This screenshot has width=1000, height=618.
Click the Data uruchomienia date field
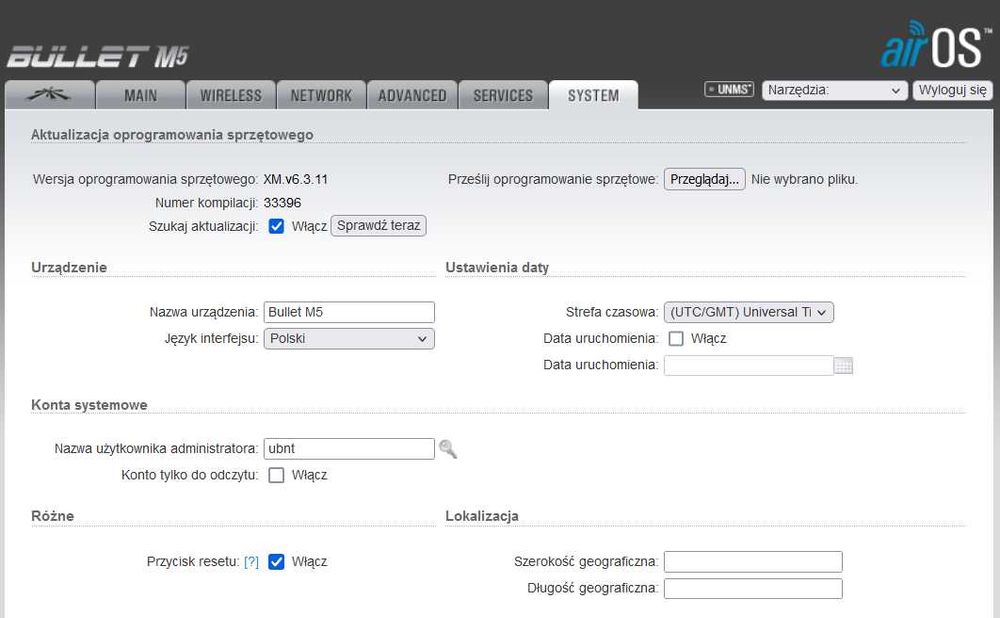coord(748,365)
